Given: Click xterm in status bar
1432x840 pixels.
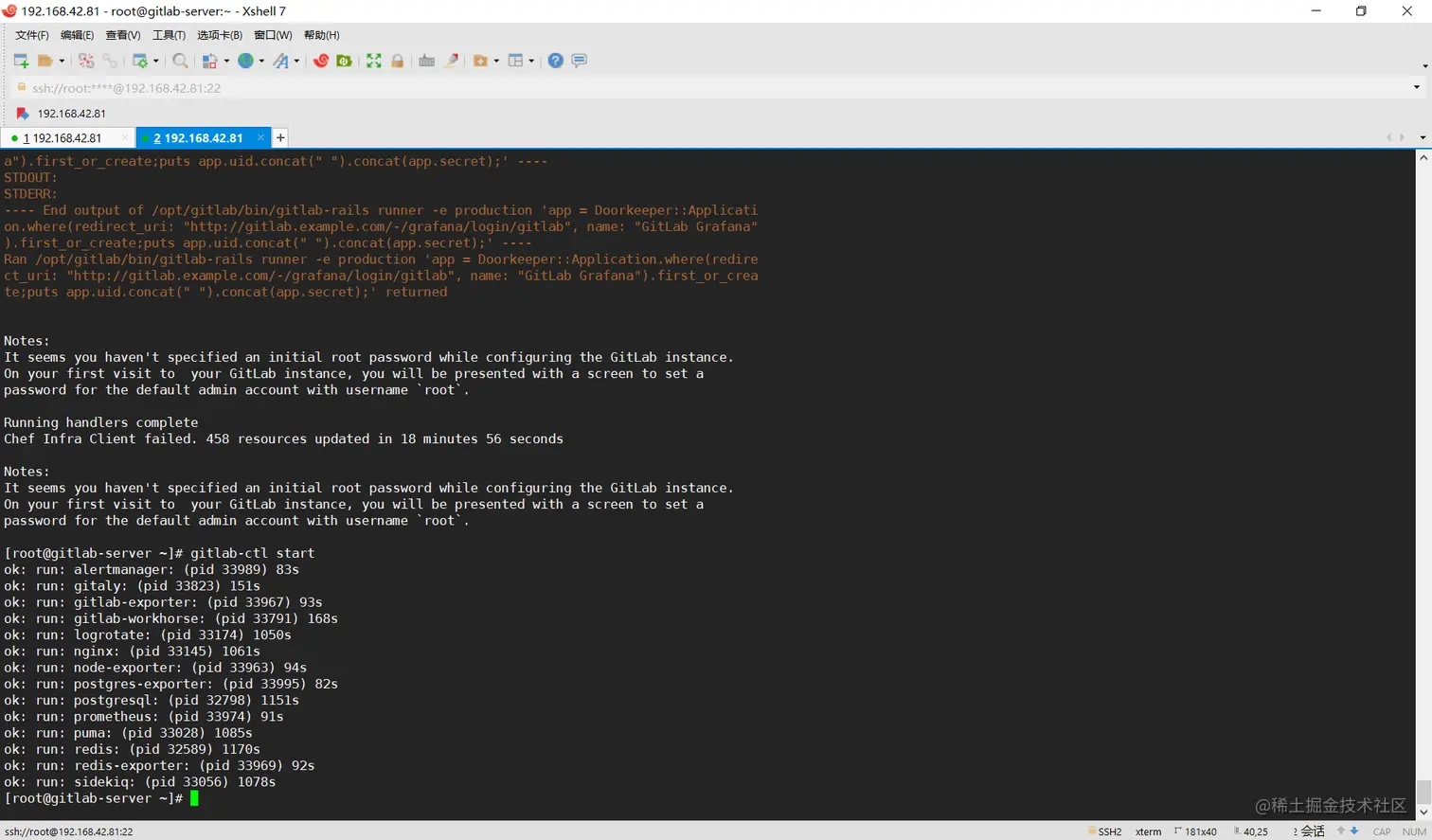Looking at the screenshot, I should coord(1149,831).
